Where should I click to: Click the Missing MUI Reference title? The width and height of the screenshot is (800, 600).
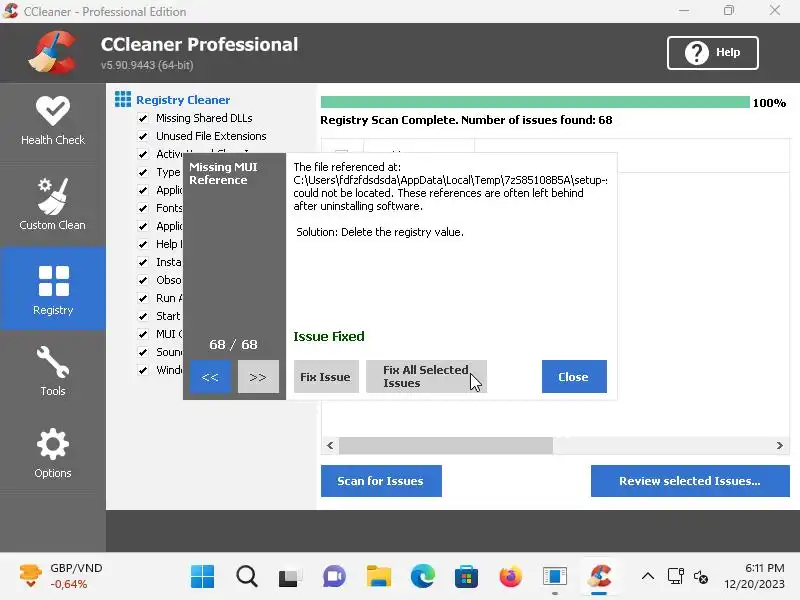223,173
